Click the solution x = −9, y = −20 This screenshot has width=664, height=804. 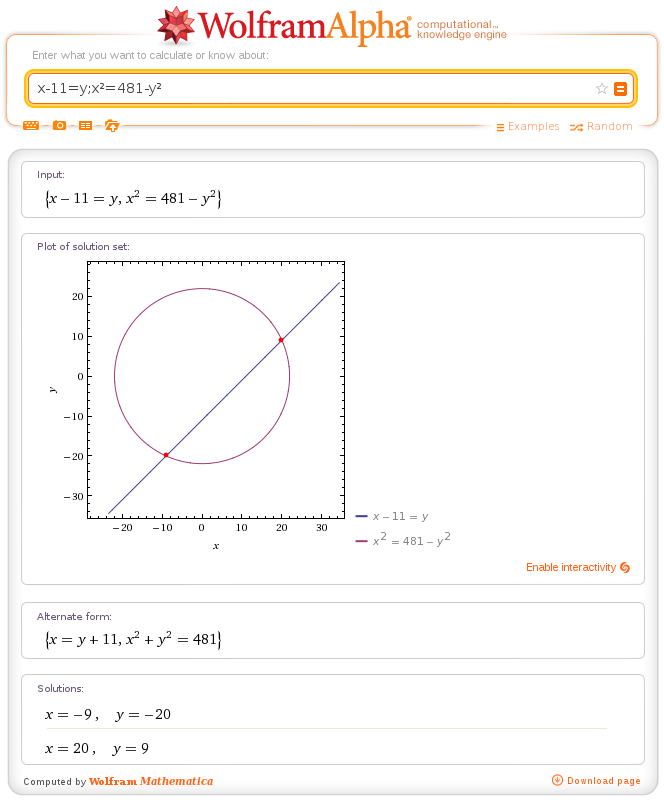pos(108,714)
